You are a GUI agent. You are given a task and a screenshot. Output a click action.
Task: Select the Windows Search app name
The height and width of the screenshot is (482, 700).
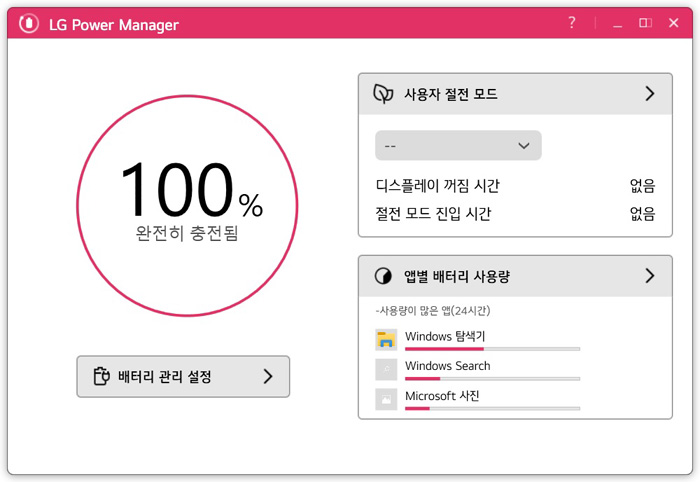point(448,366)
